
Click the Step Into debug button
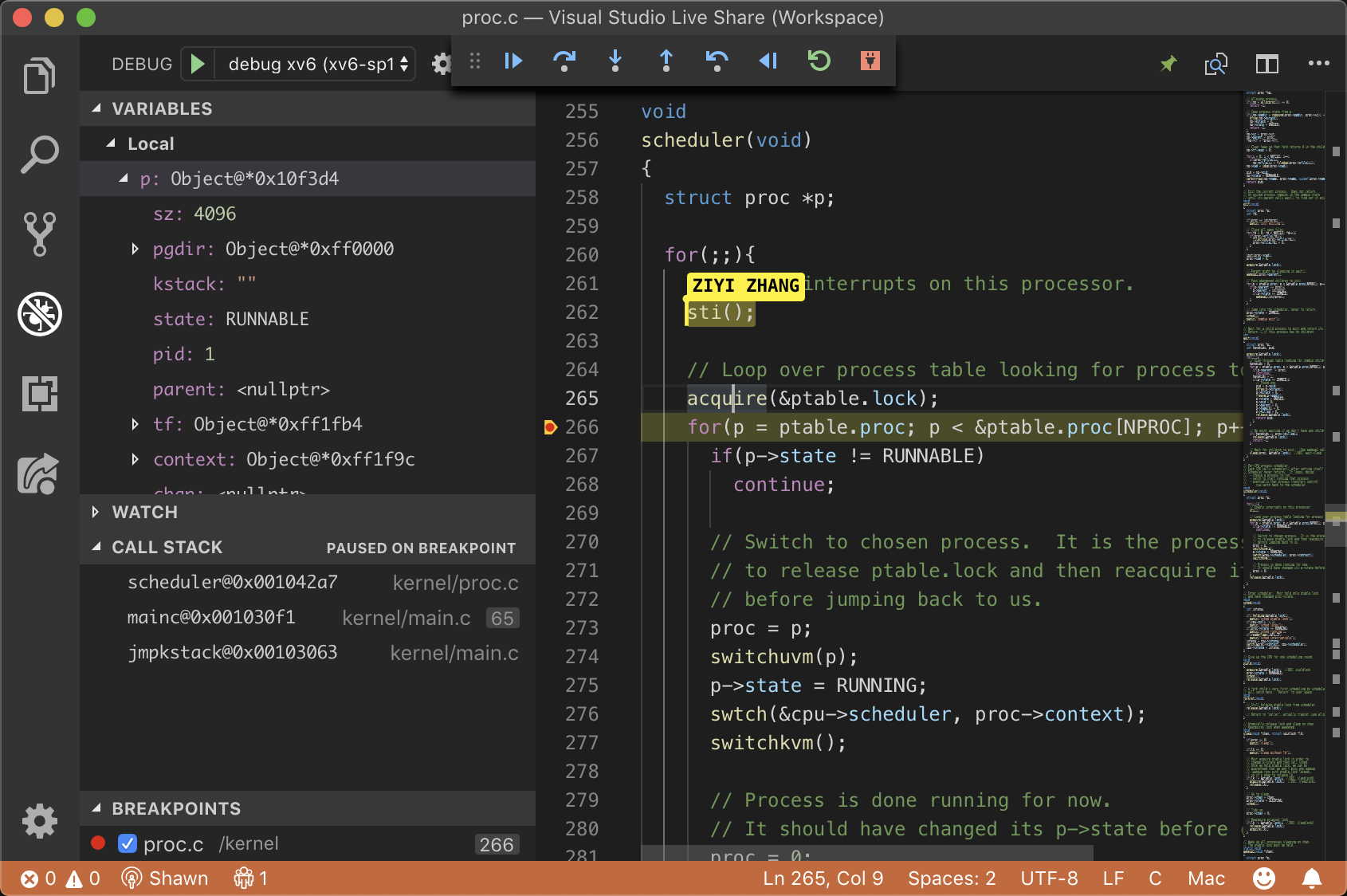pos(615,61)
